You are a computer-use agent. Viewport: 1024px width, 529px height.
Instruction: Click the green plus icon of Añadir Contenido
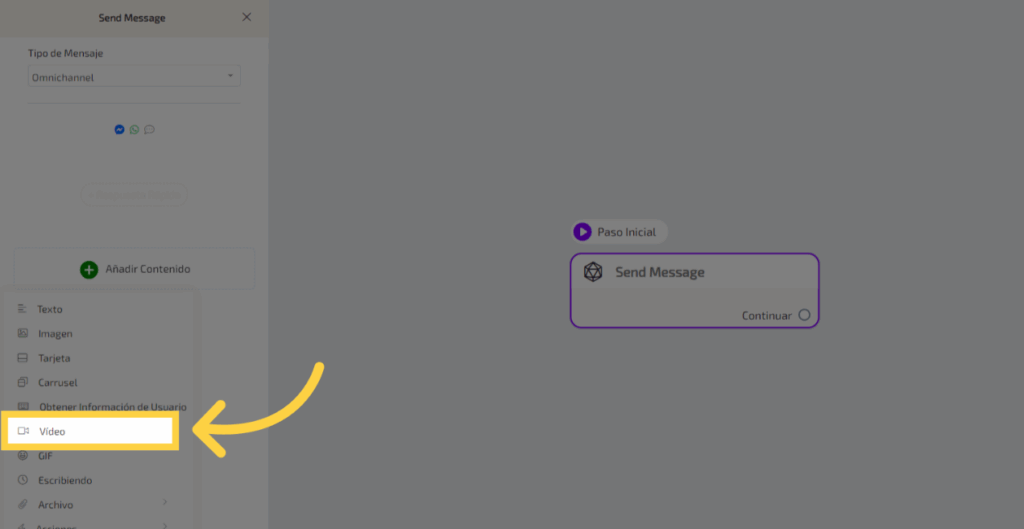coord(89,269)
